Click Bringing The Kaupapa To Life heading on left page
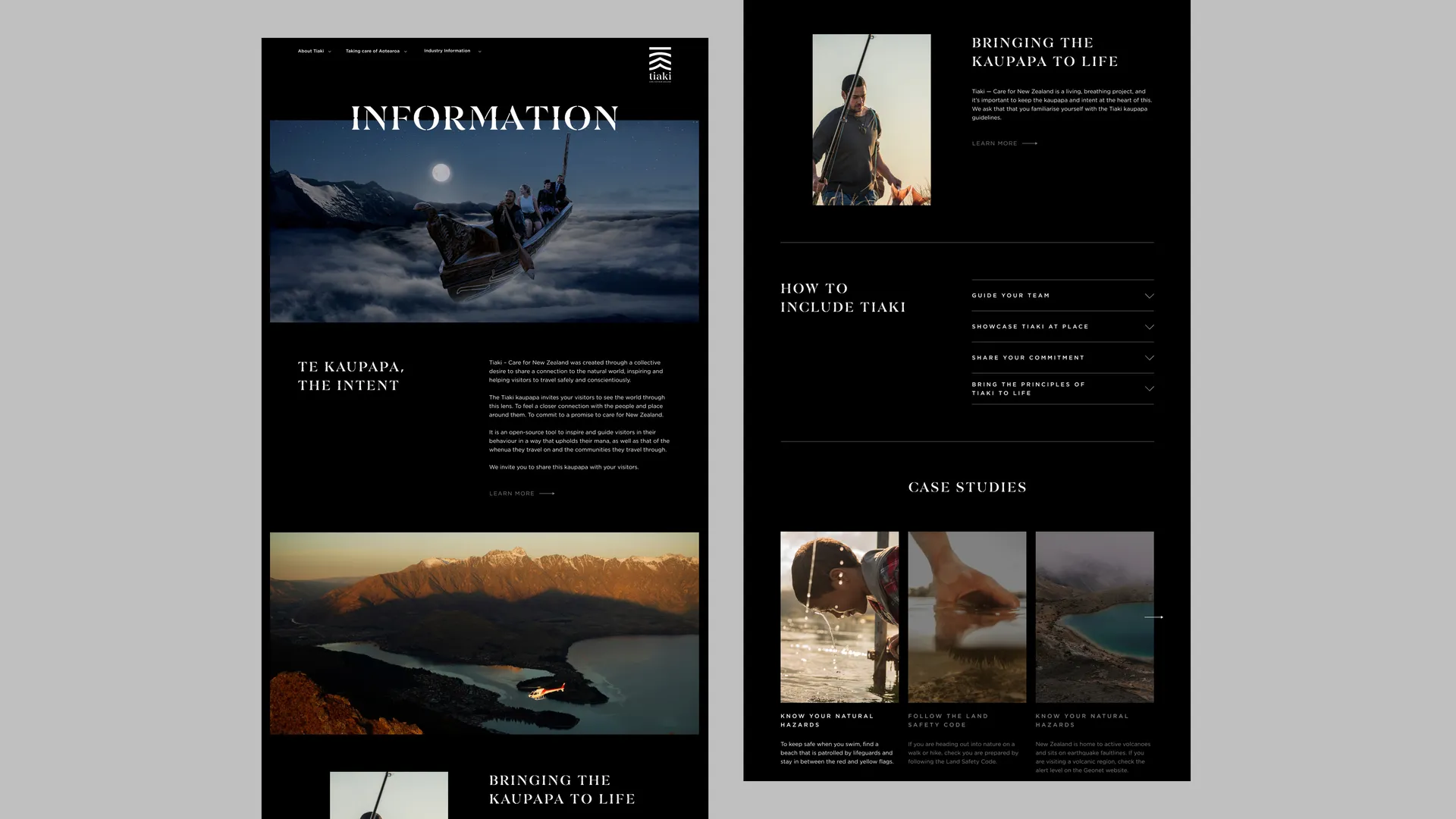The height and width of the screenshot is (819, 1456). (562, 789)
